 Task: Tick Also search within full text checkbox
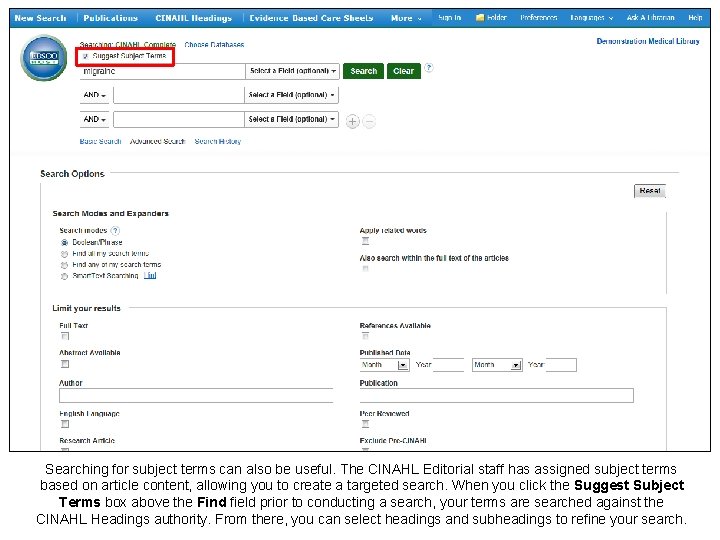coord(366,269)
